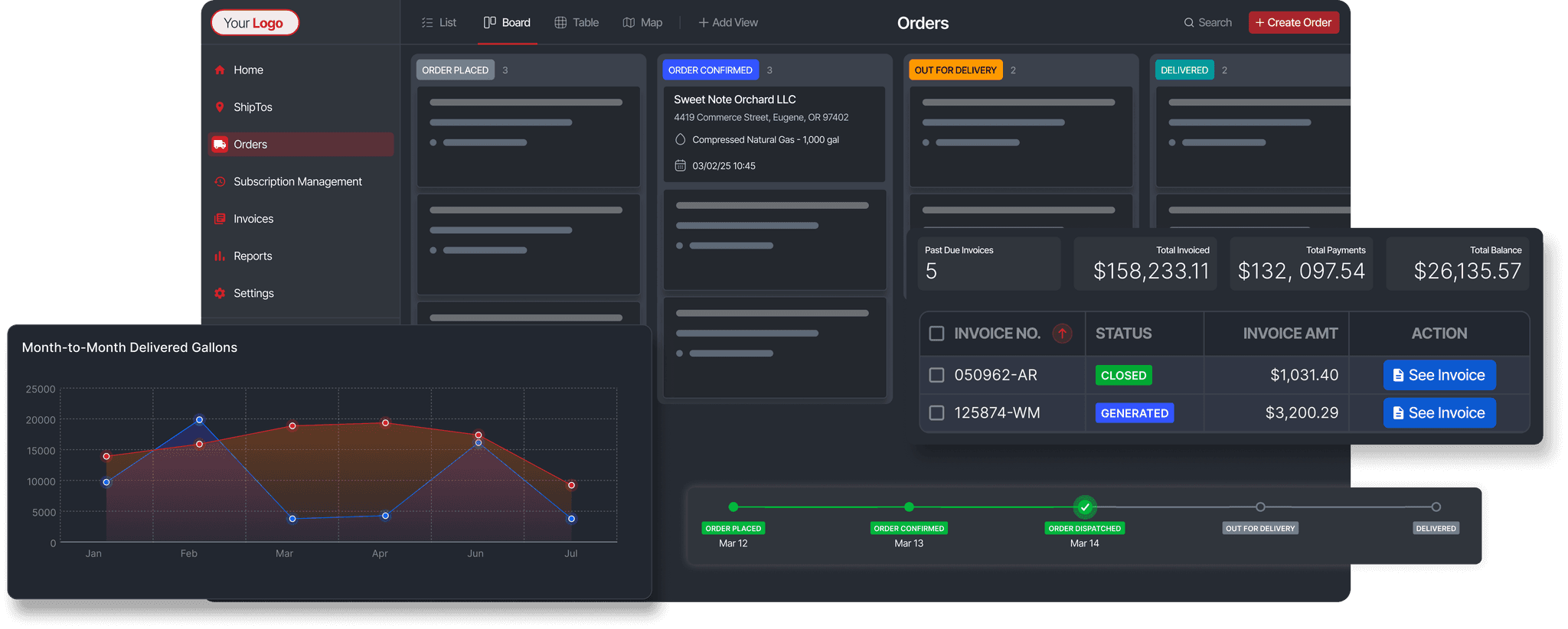1568x629 pixels.
Task: Click the GENERATED status badge
Action: [x=1135, y=412]
